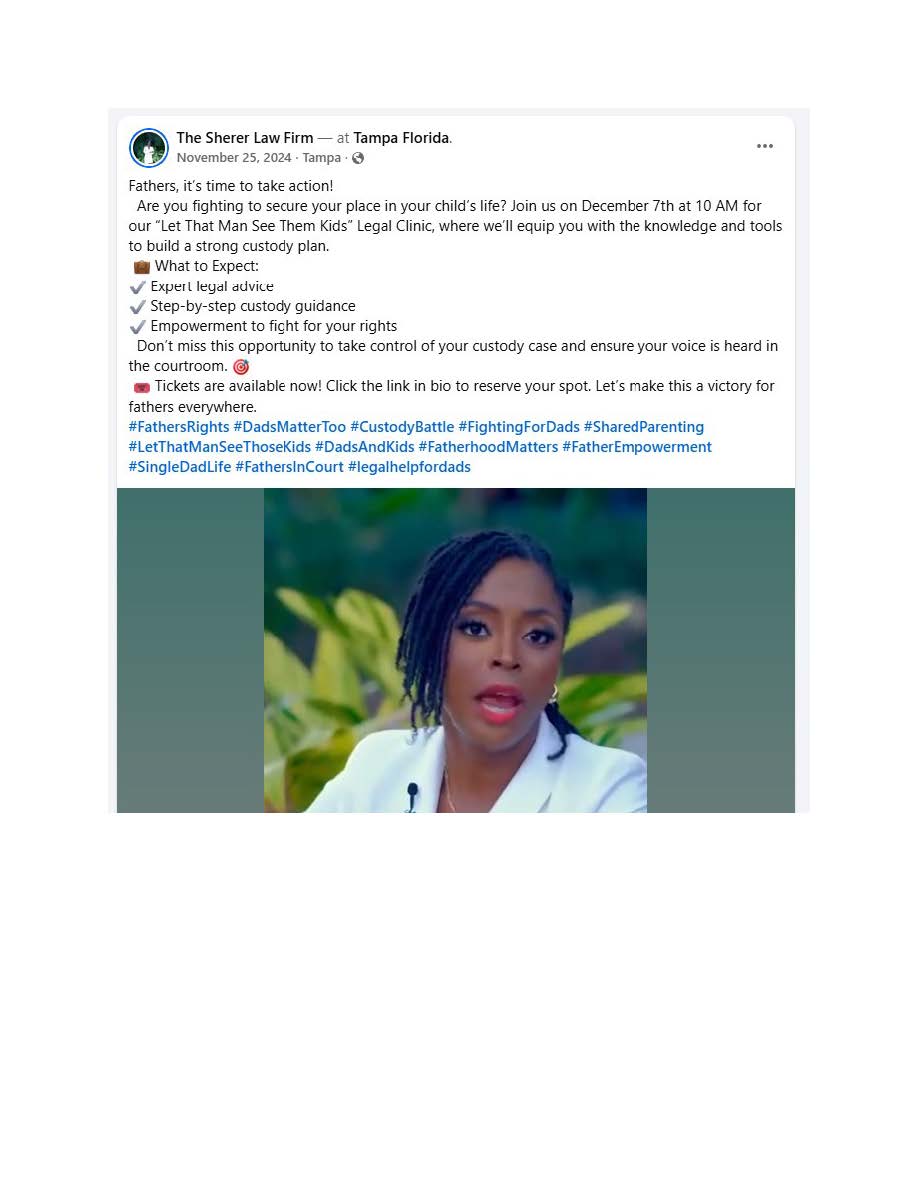Open the #SharedParenting hashtag
918x1188 pixels.
(x=644, y=427)
